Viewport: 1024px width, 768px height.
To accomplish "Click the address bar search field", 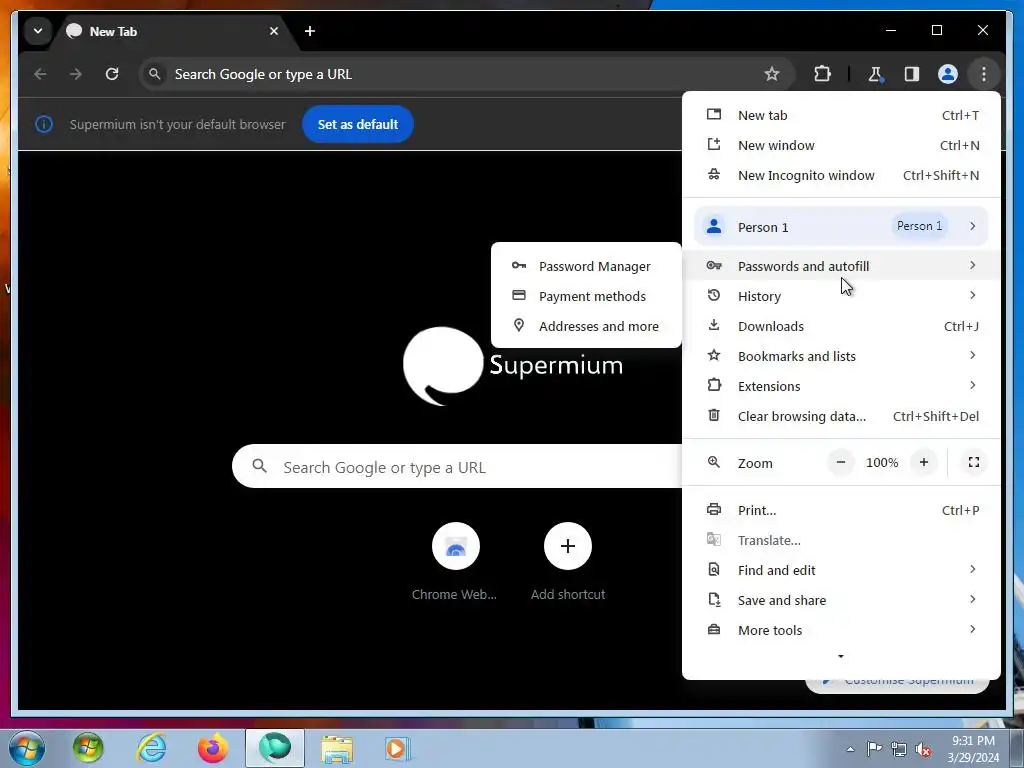I will 466,74.
